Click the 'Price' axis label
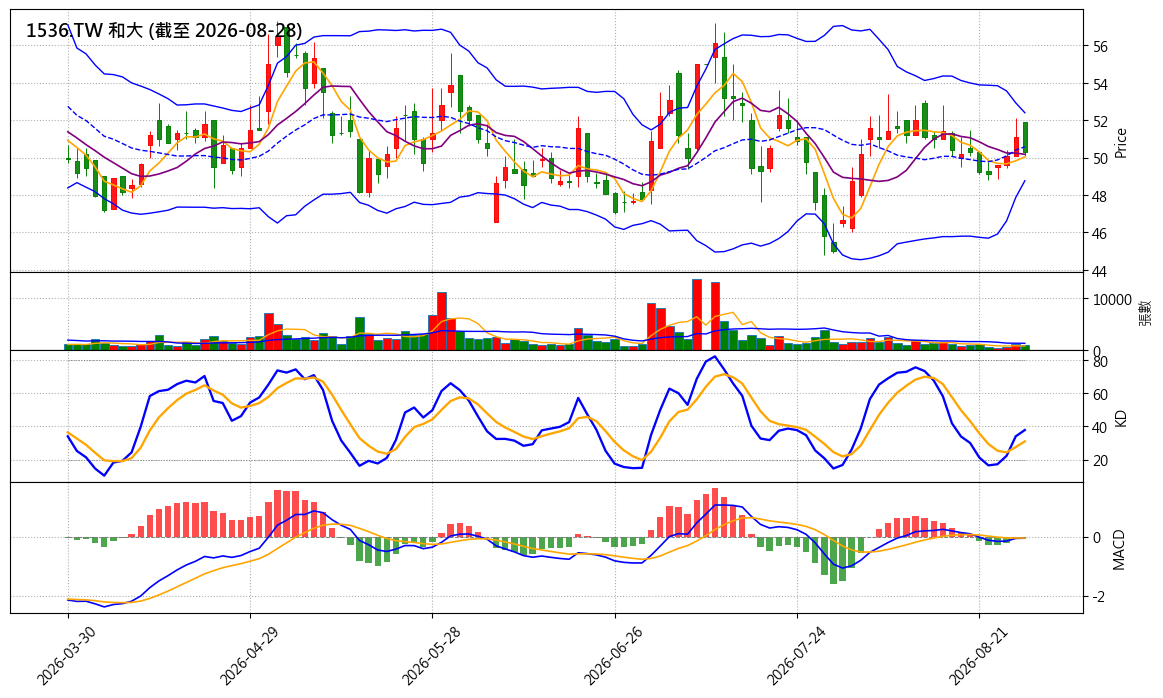Screen dimensions: 1163x698 tap(1121, 142)
